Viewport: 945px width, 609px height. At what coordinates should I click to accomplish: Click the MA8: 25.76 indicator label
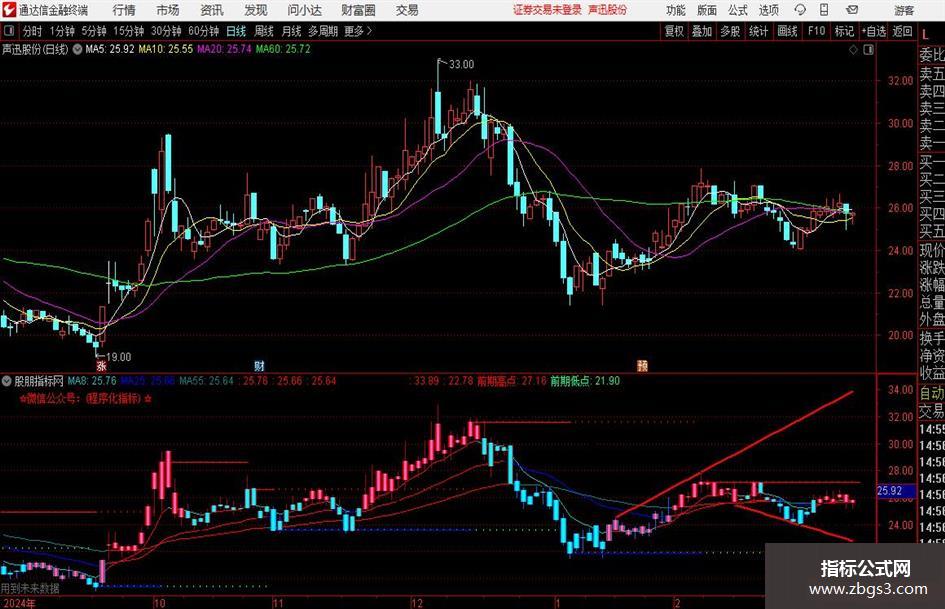tap(92, 381)
